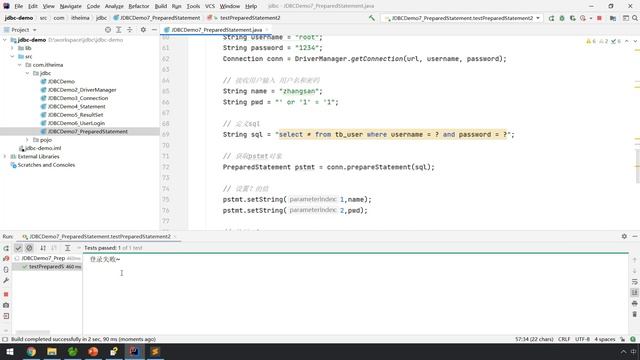Click Collapse All in the Project panel header
This screenshot has height=360, width=640.
(x=130, y=30)
